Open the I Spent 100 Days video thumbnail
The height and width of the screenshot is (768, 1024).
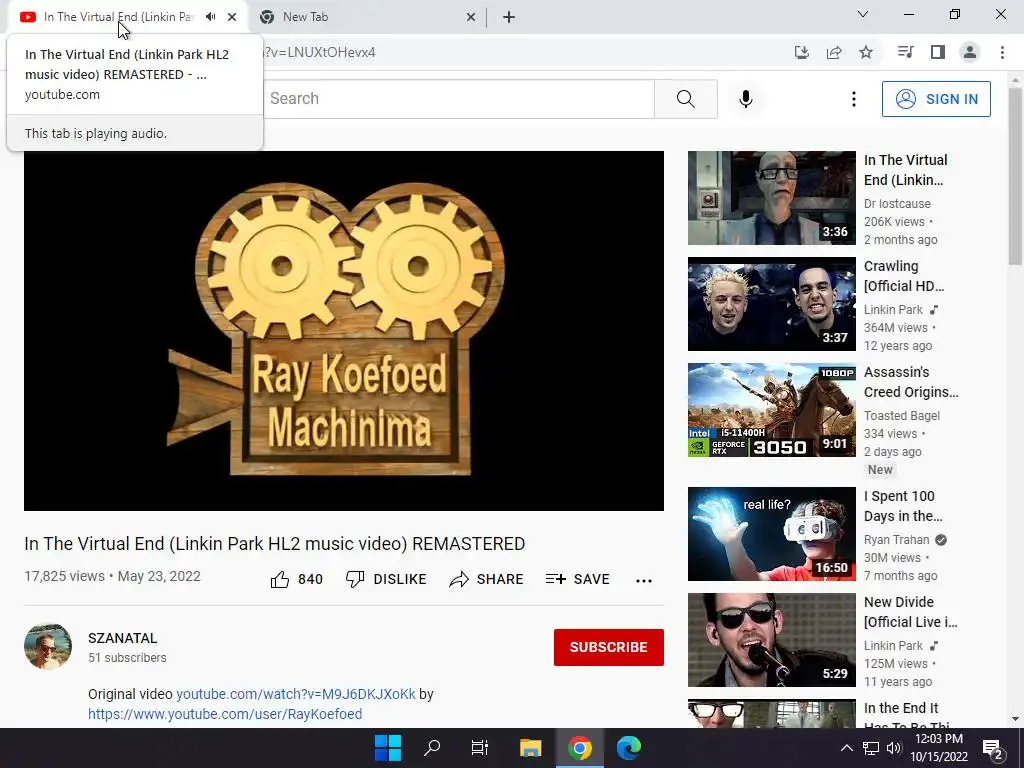pyautogui.click(x=771, y=534)
